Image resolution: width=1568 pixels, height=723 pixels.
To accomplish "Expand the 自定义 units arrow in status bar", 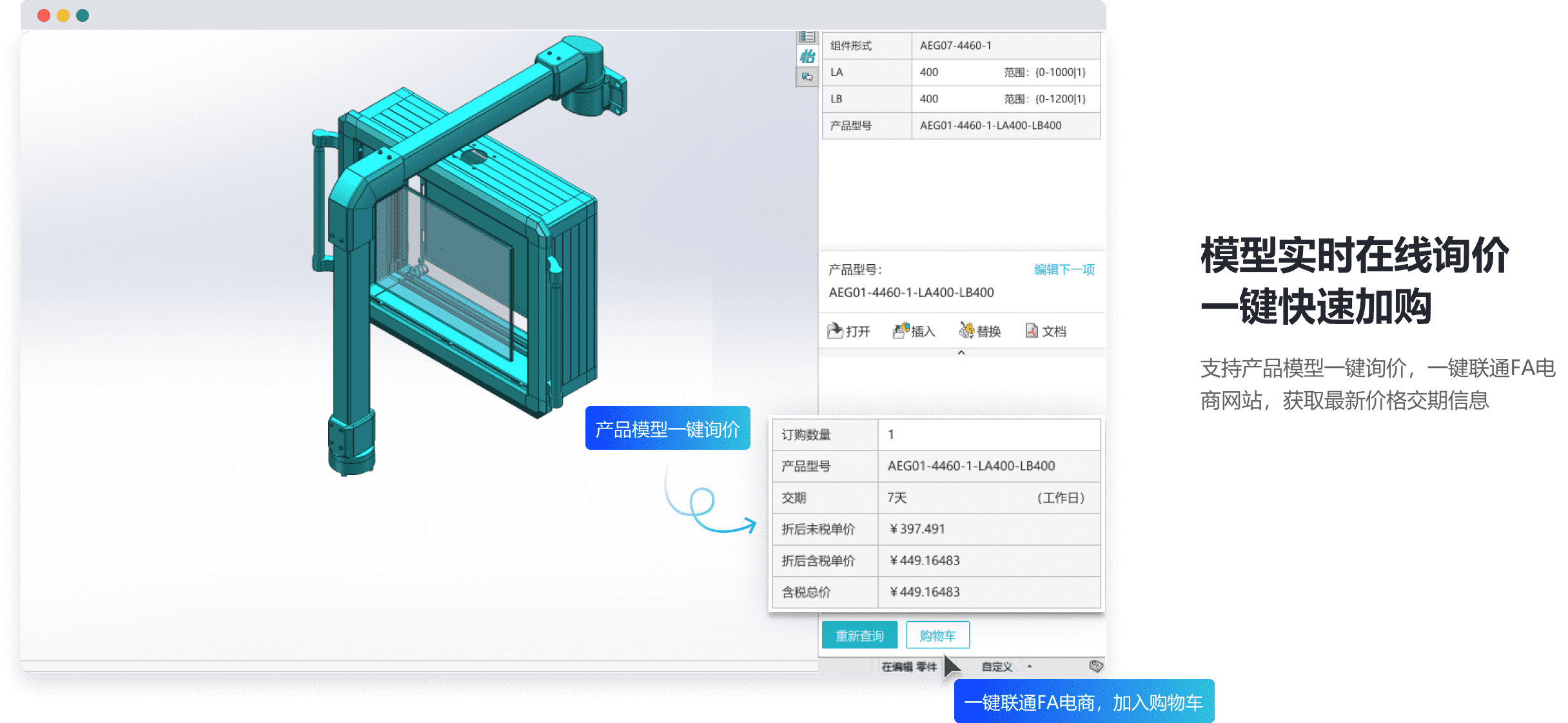I will tap(1030, 666).
